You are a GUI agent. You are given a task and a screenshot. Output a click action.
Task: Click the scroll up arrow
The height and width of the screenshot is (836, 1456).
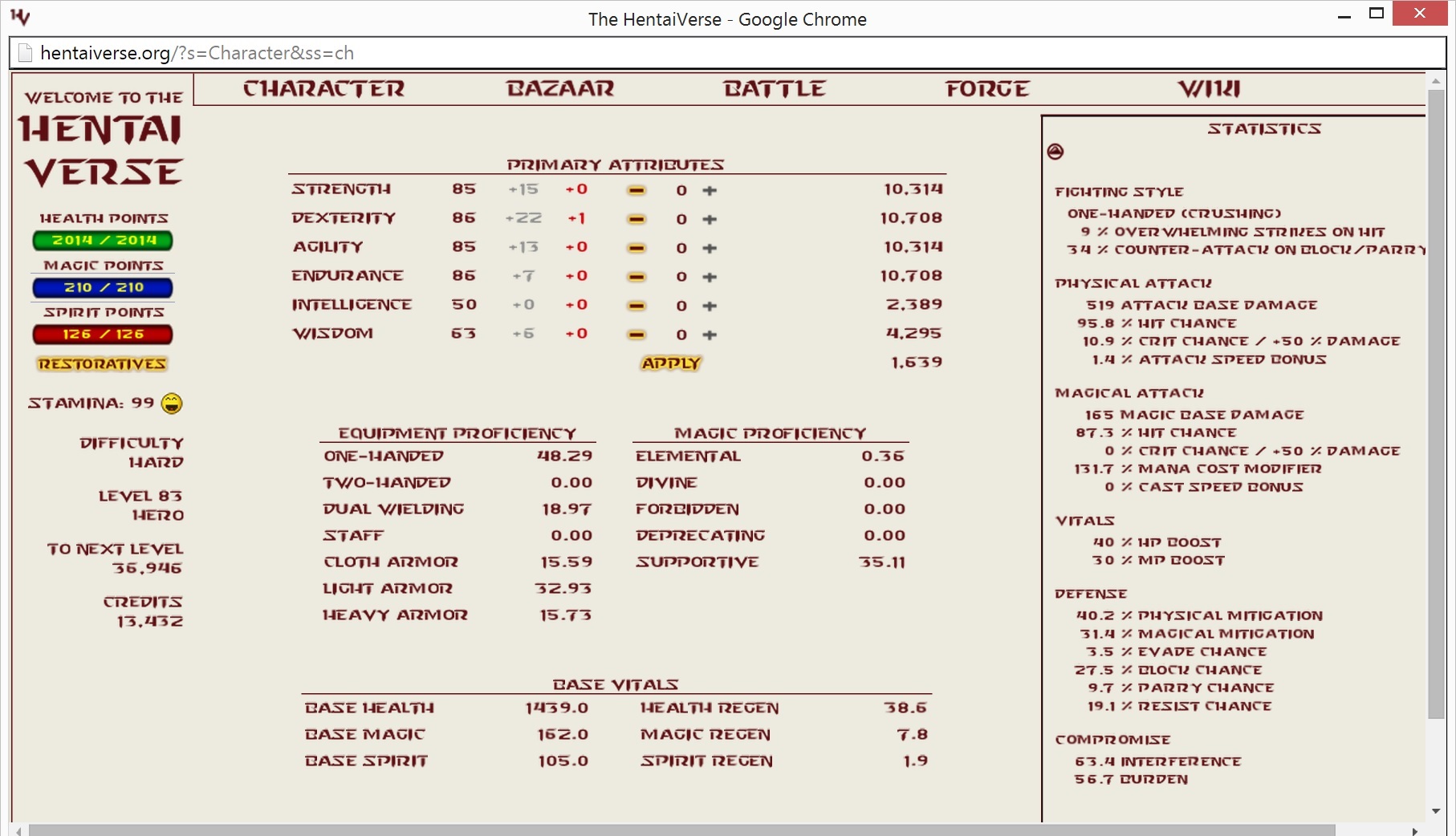coord(1436,81)
